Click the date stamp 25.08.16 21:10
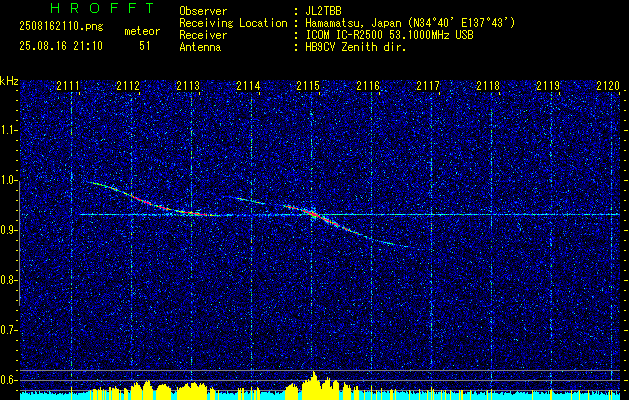This screenshot has width=629, height=400. 61,46
